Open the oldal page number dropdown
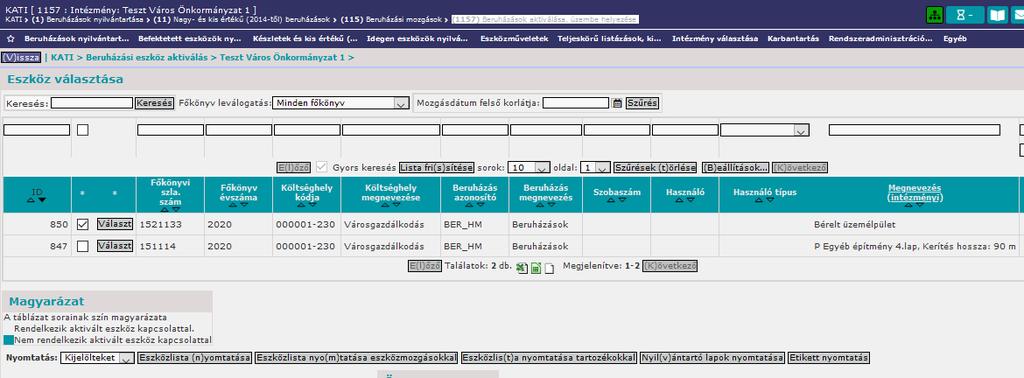Screen dimensions: 1024x378 coord(595,168)
